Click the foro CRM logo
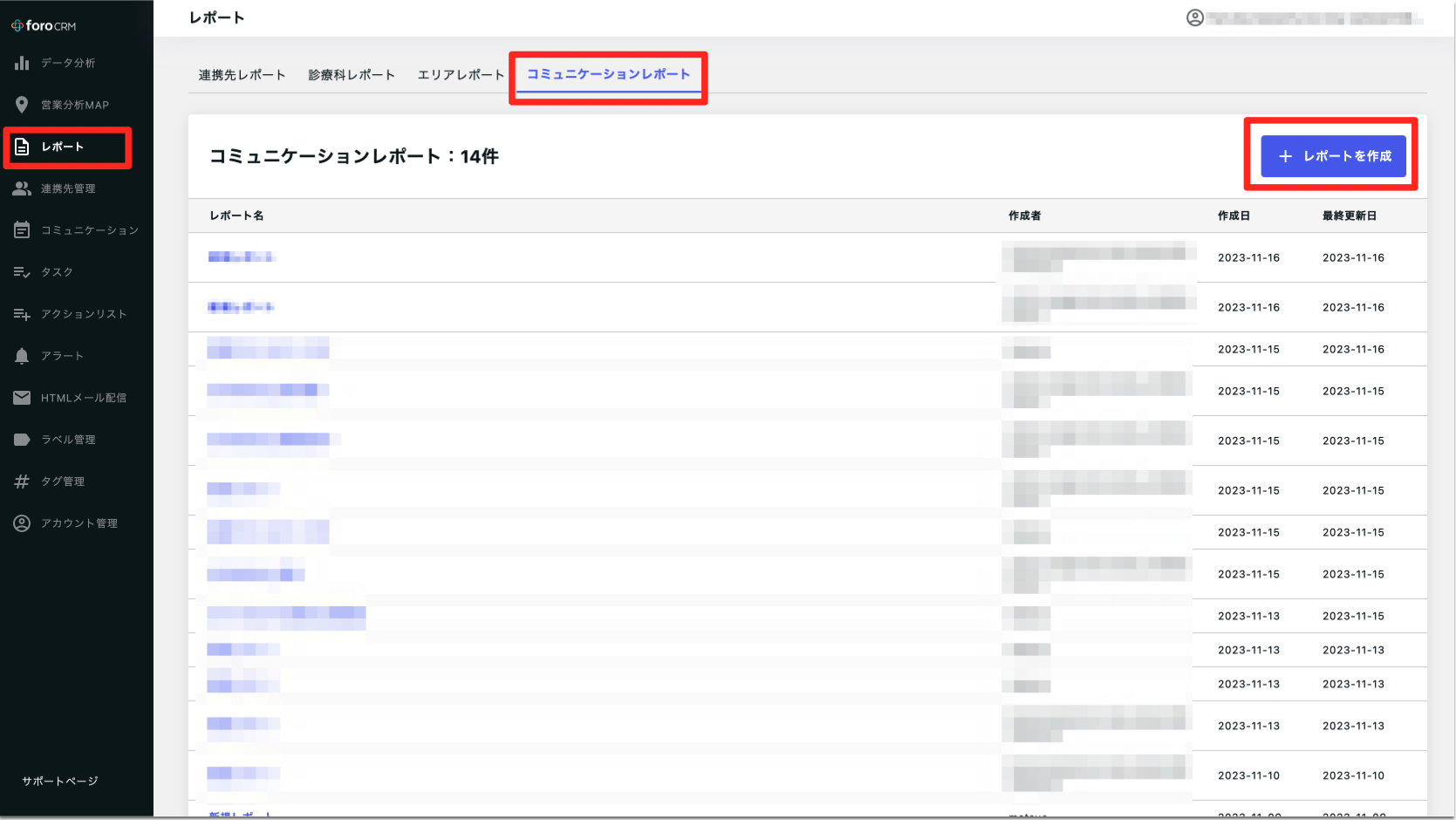1456x820 pixels. (x=44, y=25)
